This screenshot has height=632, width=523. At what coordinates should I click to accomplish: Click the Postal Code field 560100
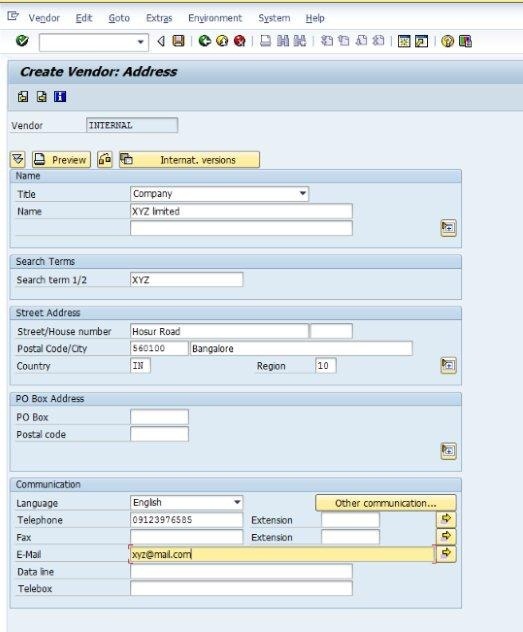click(x=159, y=349)
